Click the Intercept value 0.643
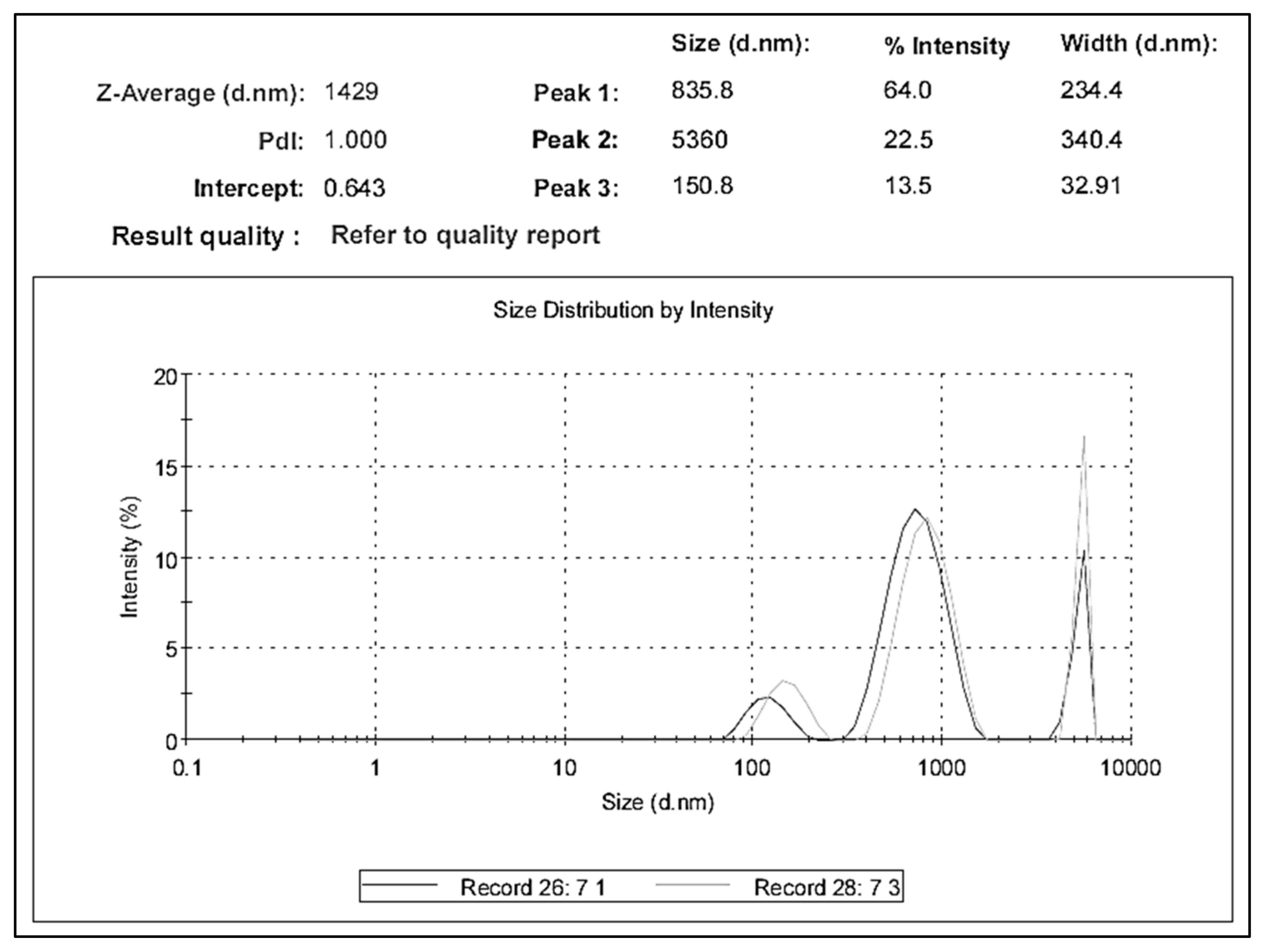Screen dimensions: 1266x952 354,188
